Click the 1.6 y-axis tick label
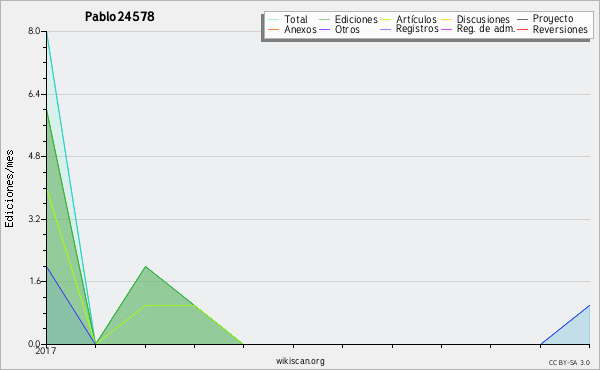This screenshot has height=370, width=600. 34,281
